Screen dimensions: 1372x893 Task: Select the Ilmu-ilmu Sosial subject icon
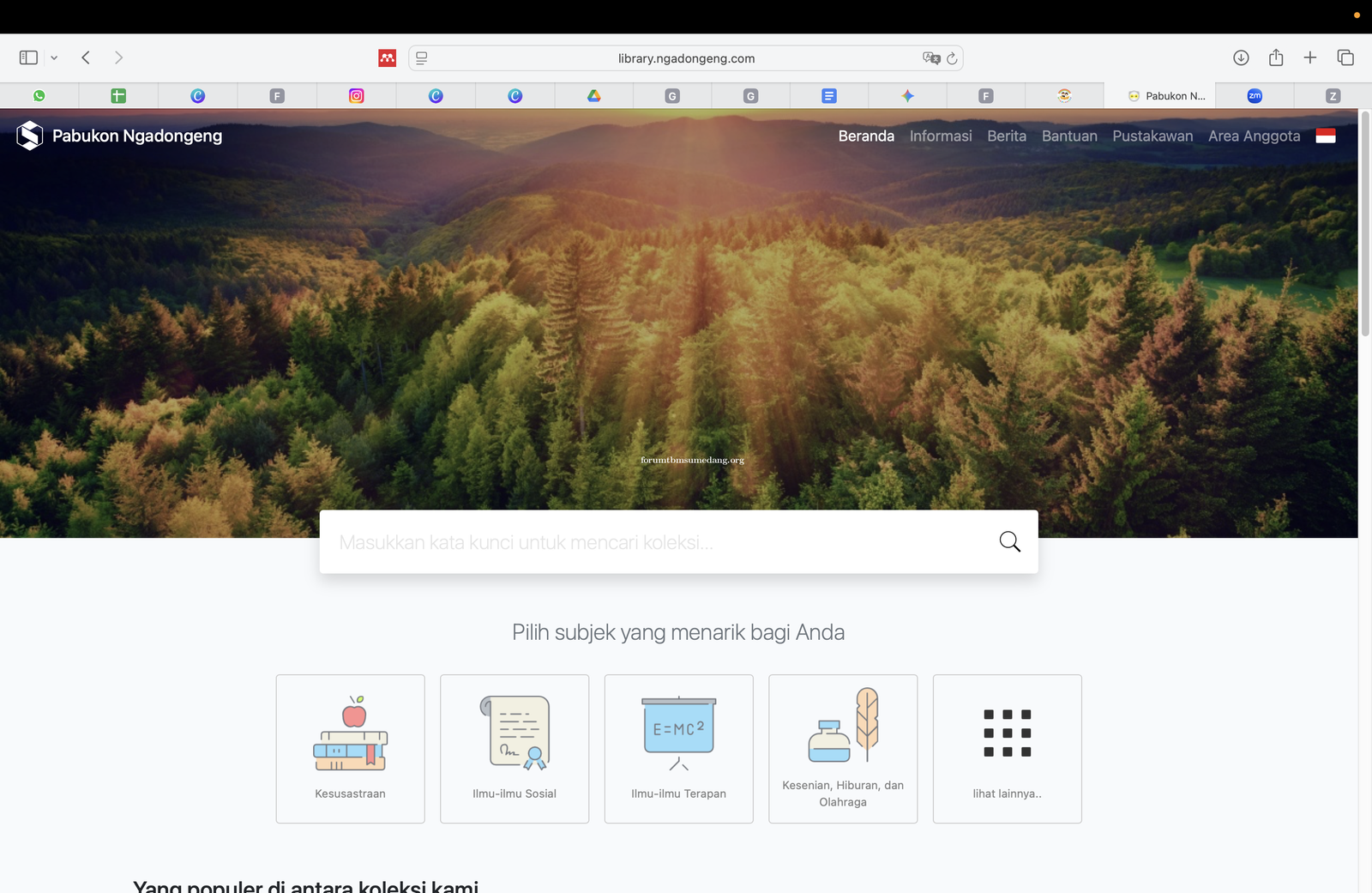514,733
